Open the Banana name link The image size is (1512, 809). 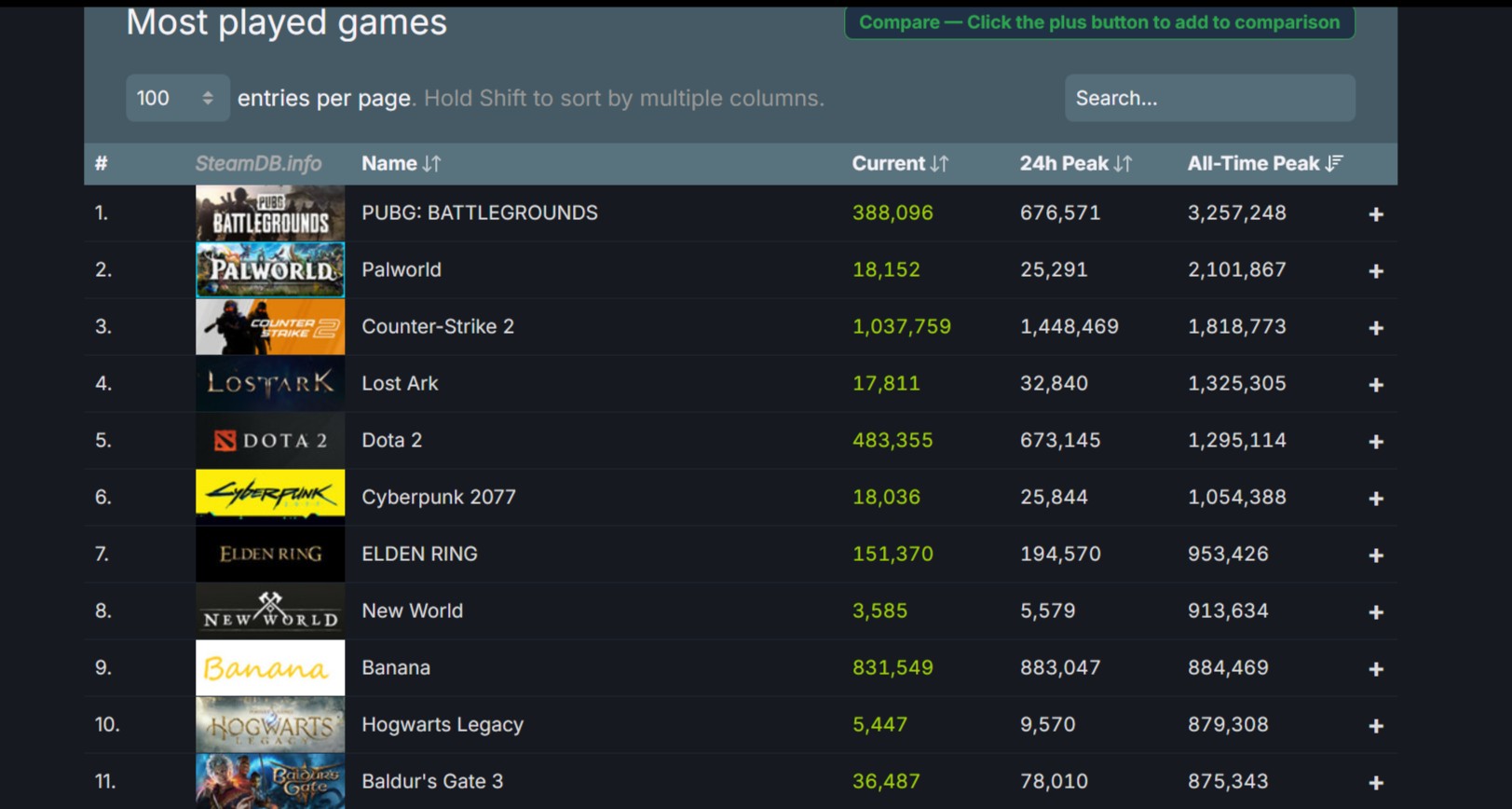396,668
